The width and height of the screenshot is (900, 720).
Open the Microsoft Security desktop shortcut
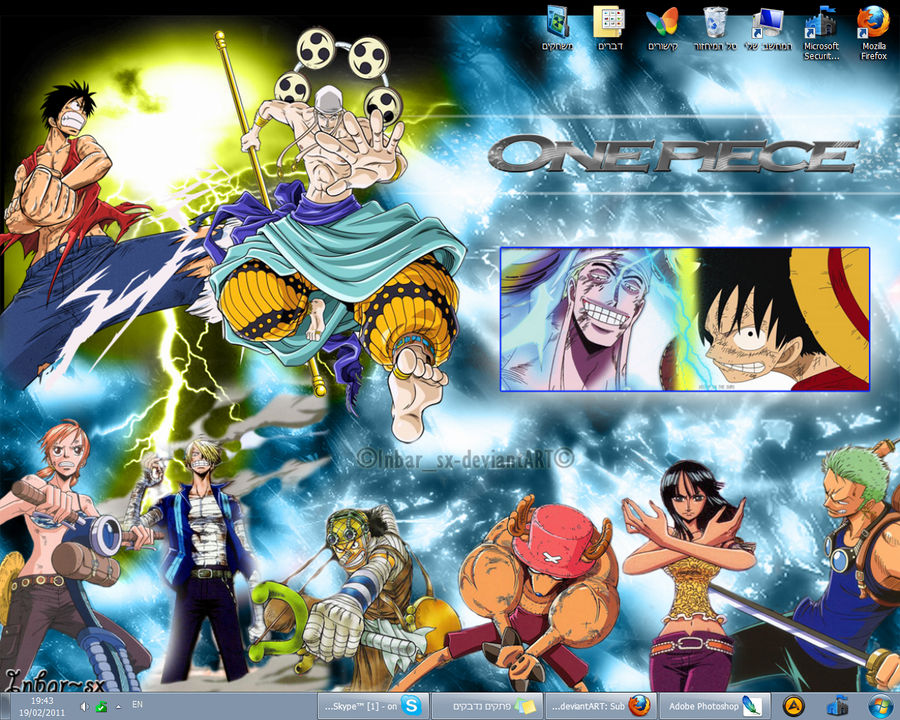coord(821,32)
